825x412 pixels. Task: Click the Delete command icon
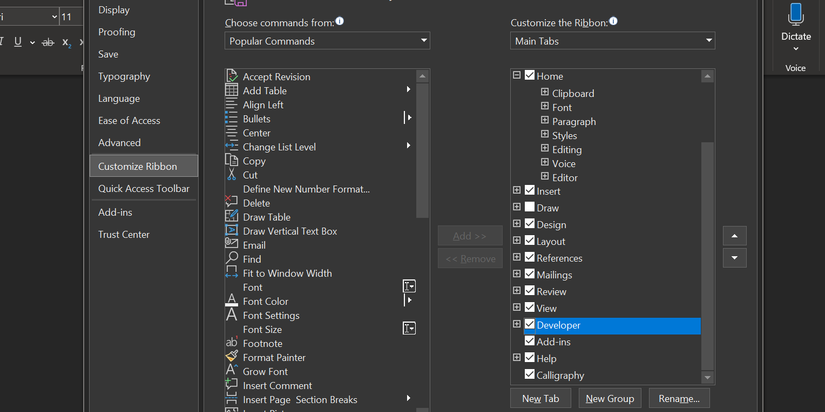(232, 203)
